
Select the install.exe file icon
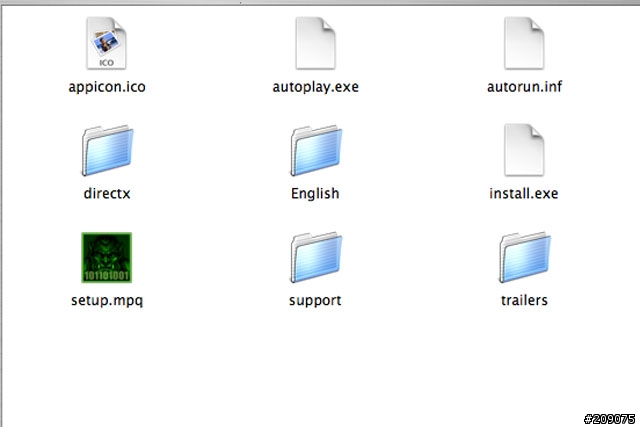(x=524, y=150)
